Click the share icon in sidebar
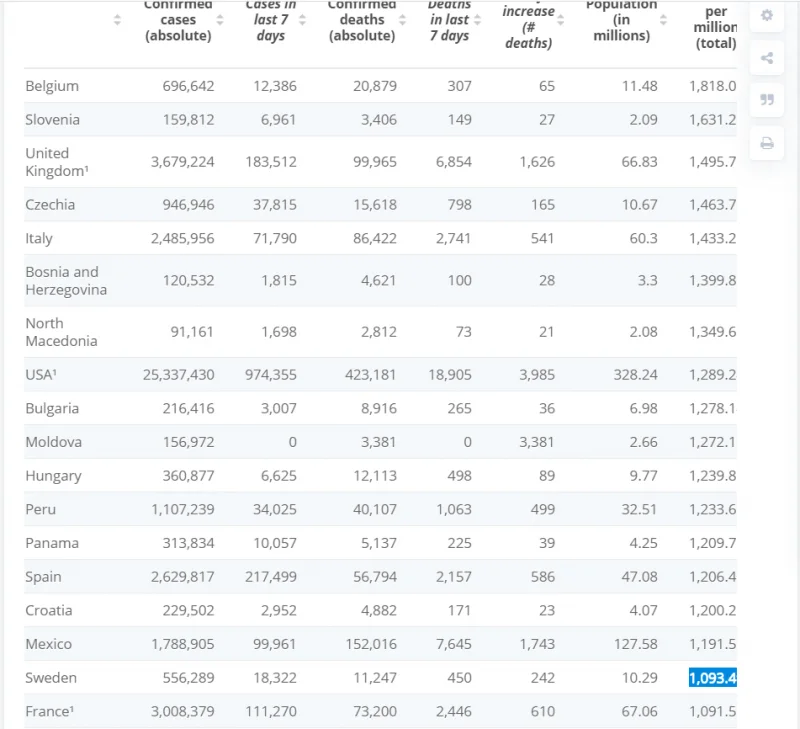 pos(766,58)
